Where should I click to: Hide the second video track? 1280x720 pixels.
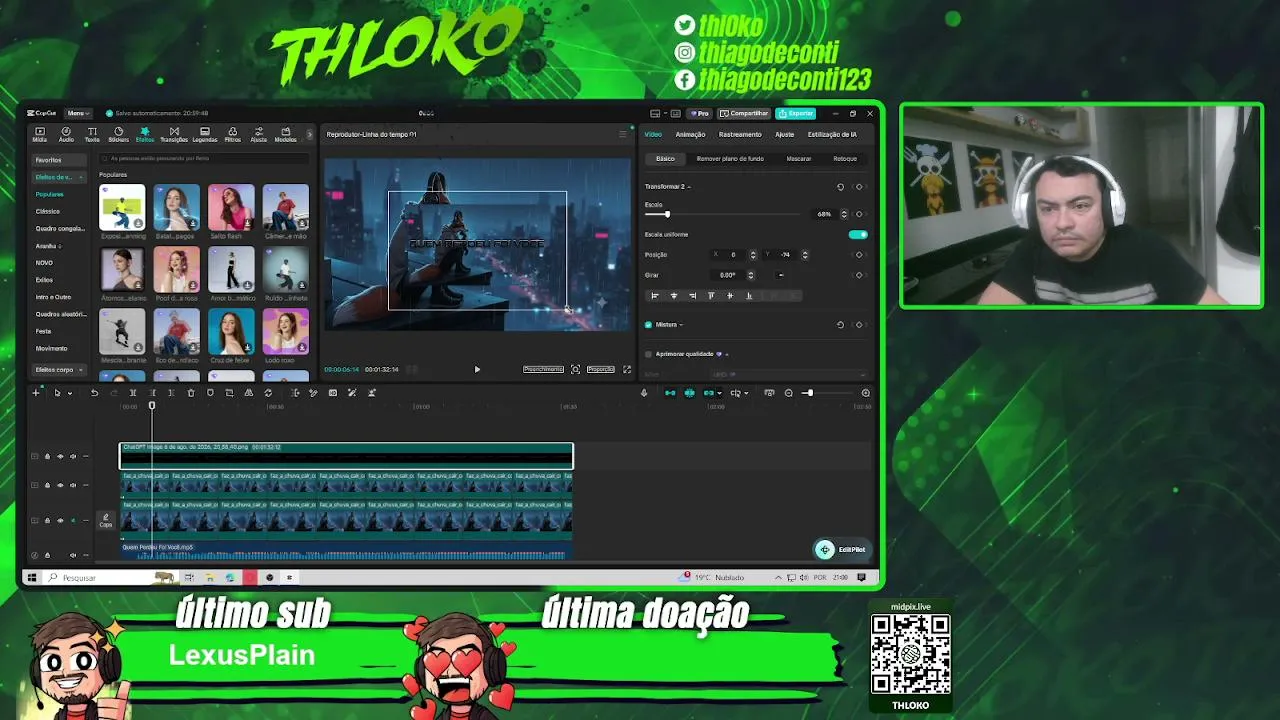pyautogui.click(x=60, y=485)
